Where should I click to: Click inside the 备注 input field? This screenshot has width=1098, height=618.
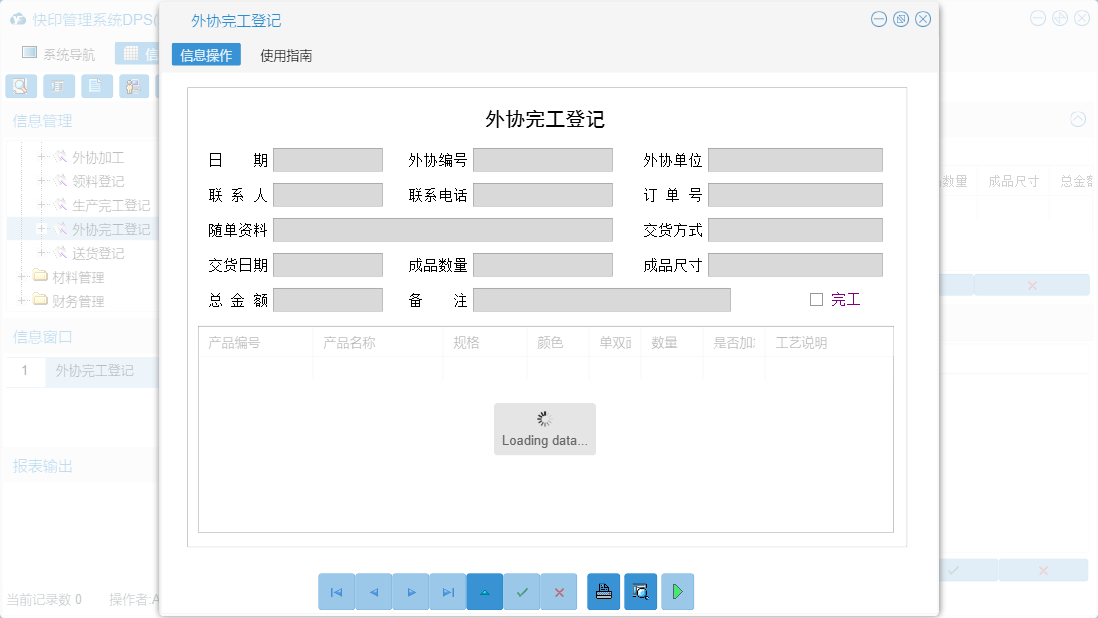point(600,299)
